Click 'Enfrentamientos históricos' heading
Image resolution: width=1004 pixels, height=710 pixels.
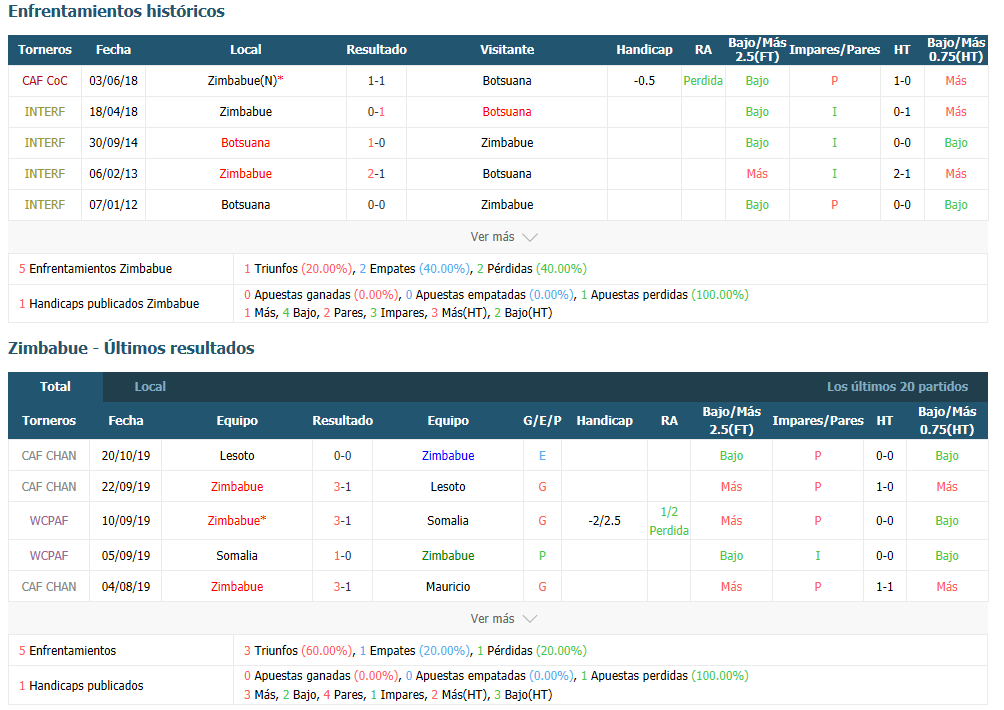tap(117, 11)
